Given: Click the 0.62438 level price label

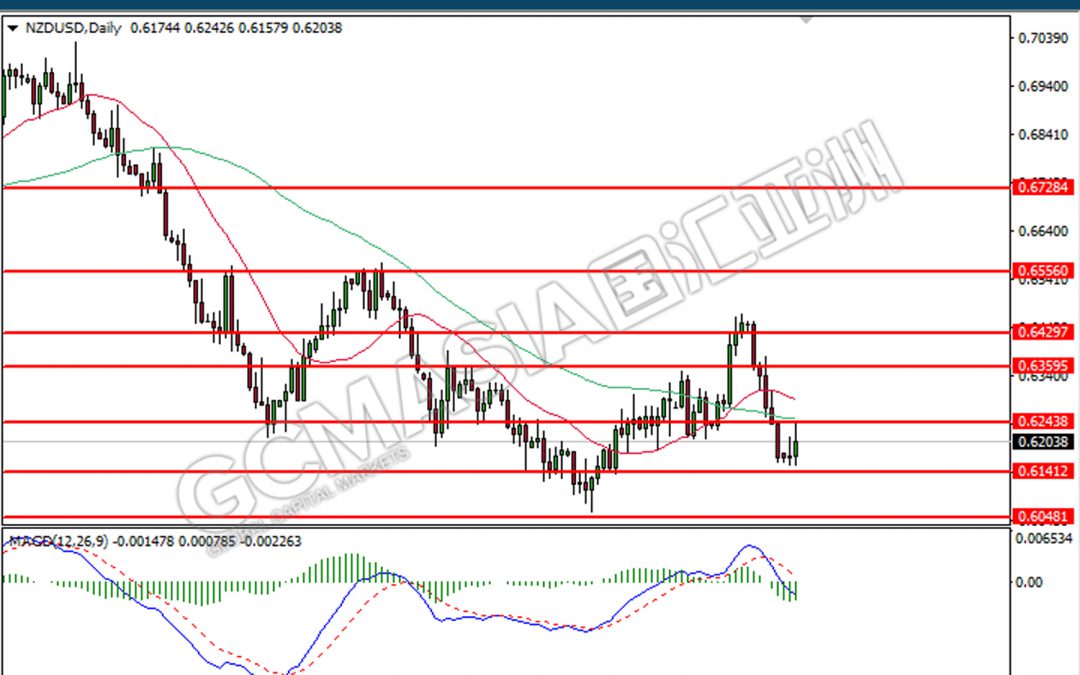Looking at the screenshot, I should point(1043,421).
